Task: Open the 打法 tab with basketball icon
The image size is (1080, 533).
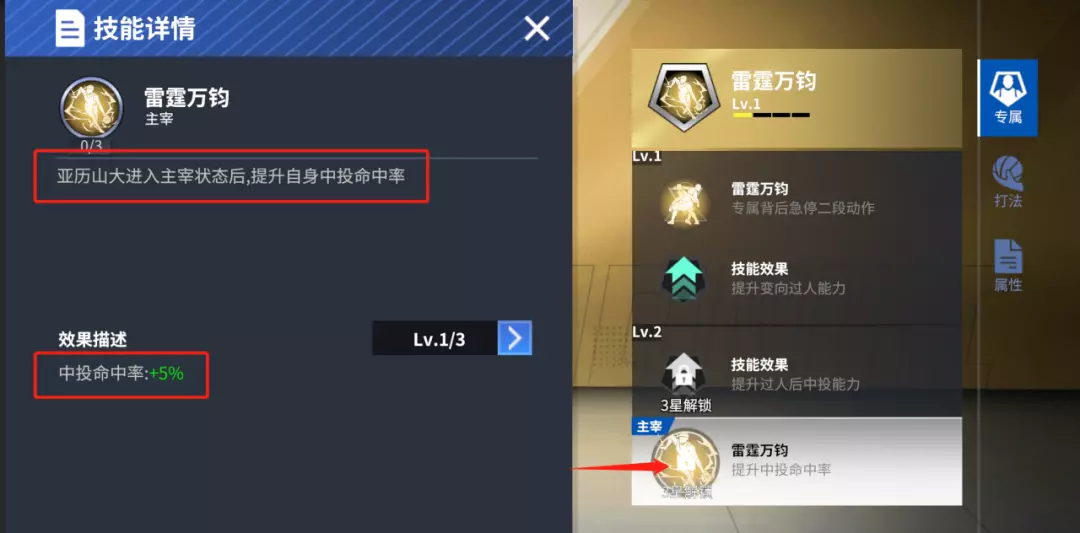Action: coord(1008,182)
